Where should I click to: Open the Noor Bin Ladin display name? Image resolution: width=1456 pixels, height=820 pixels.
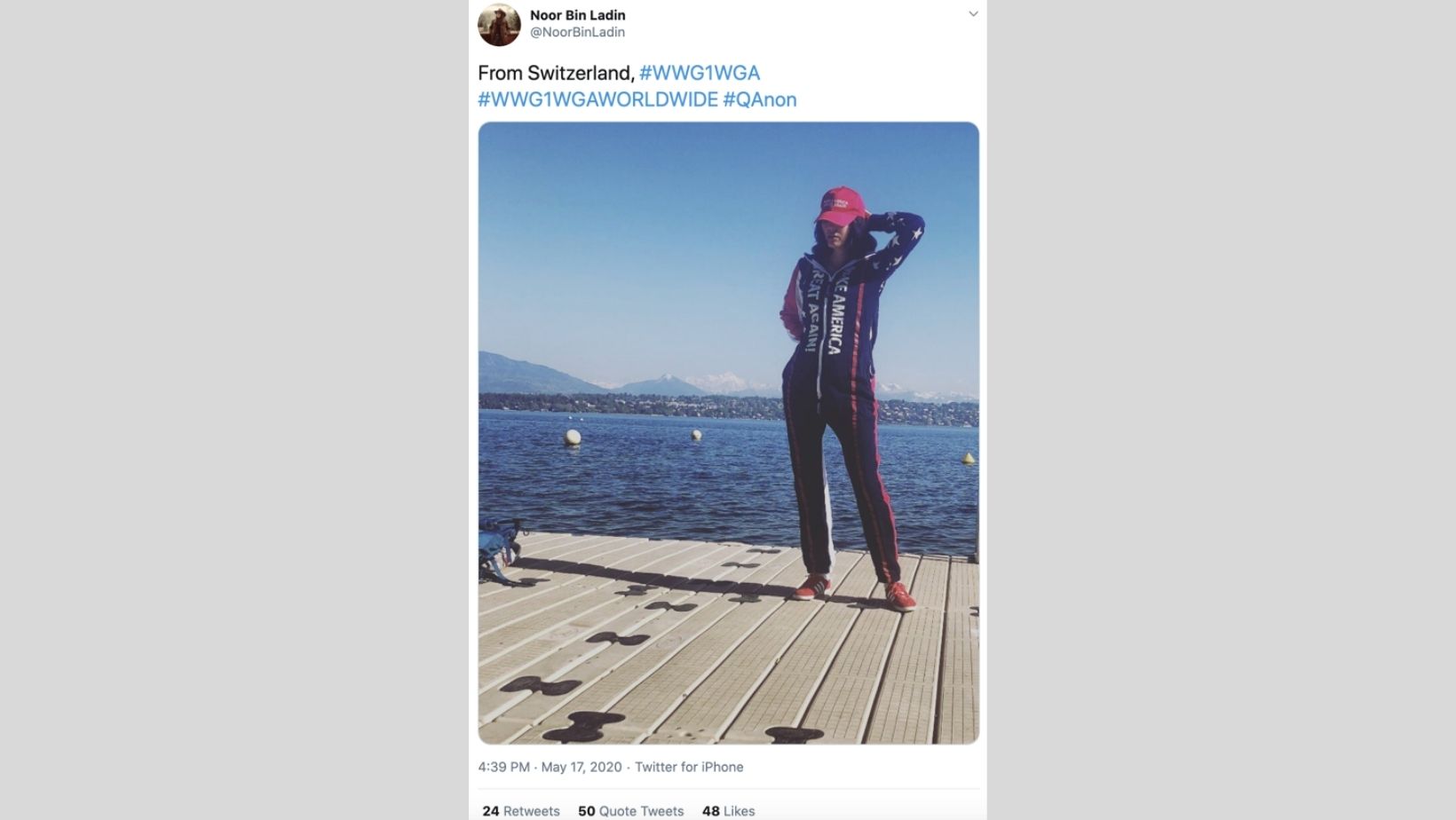(578, 15)
